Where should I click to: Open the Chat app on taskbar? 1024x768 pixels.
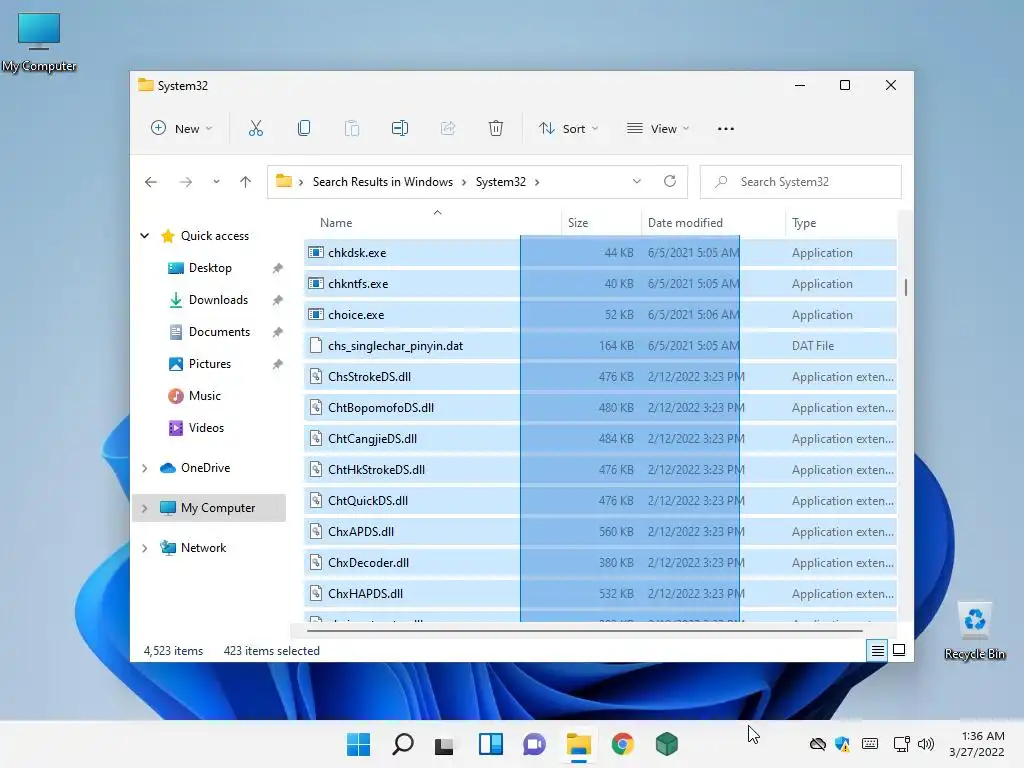[534, 744]
